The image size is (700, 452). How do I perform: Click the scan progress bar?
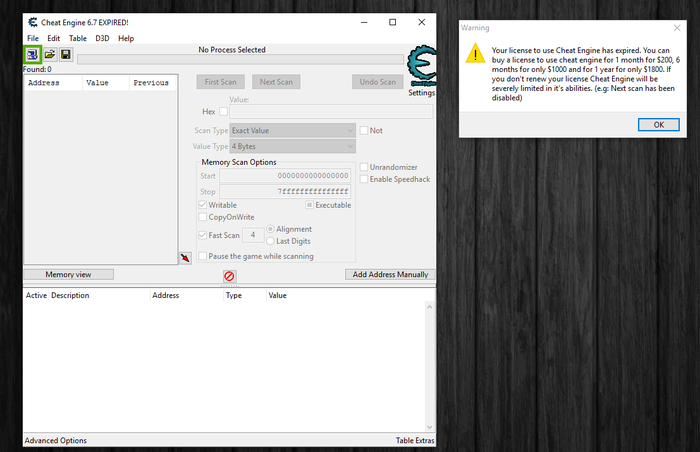click(241, 59)
